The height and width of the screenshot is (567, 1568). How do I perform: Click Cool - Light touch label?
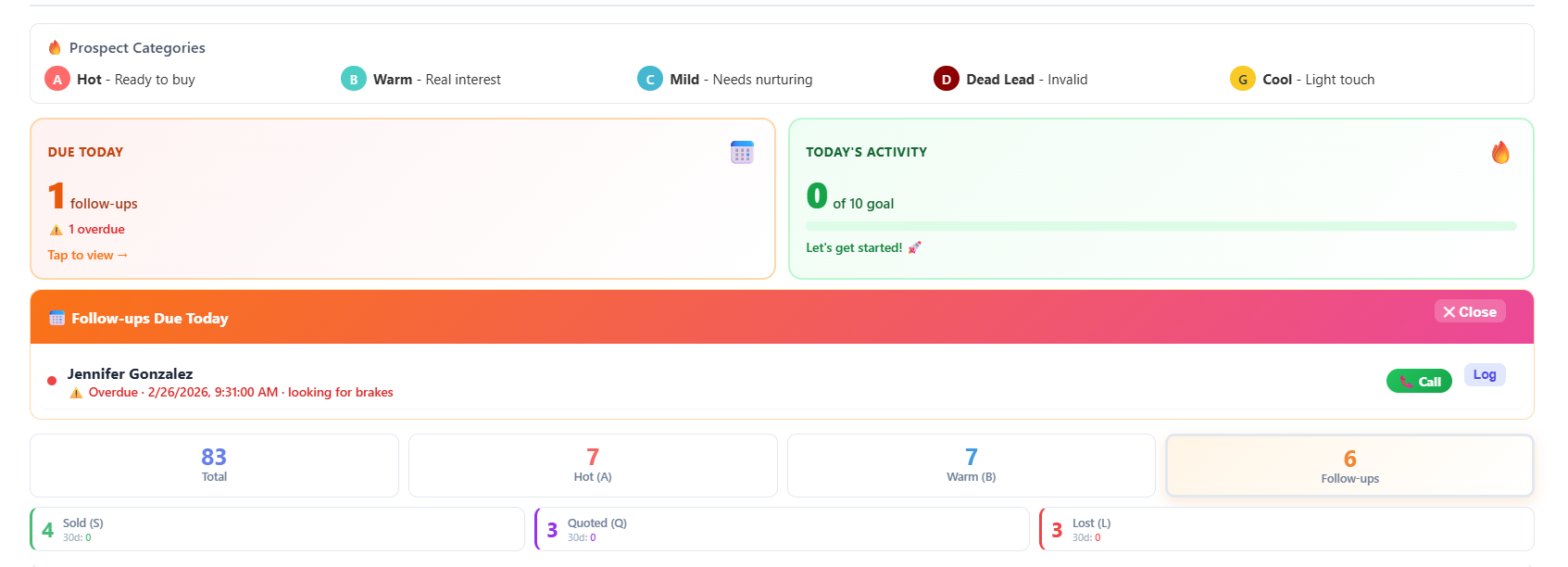(x=1319, y=80)
